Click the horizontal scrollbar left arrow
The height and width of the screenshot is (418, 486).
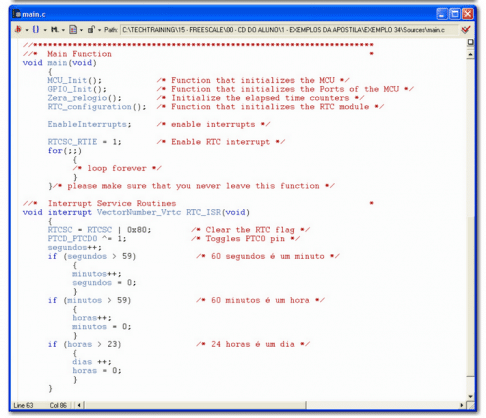[79, 405]
